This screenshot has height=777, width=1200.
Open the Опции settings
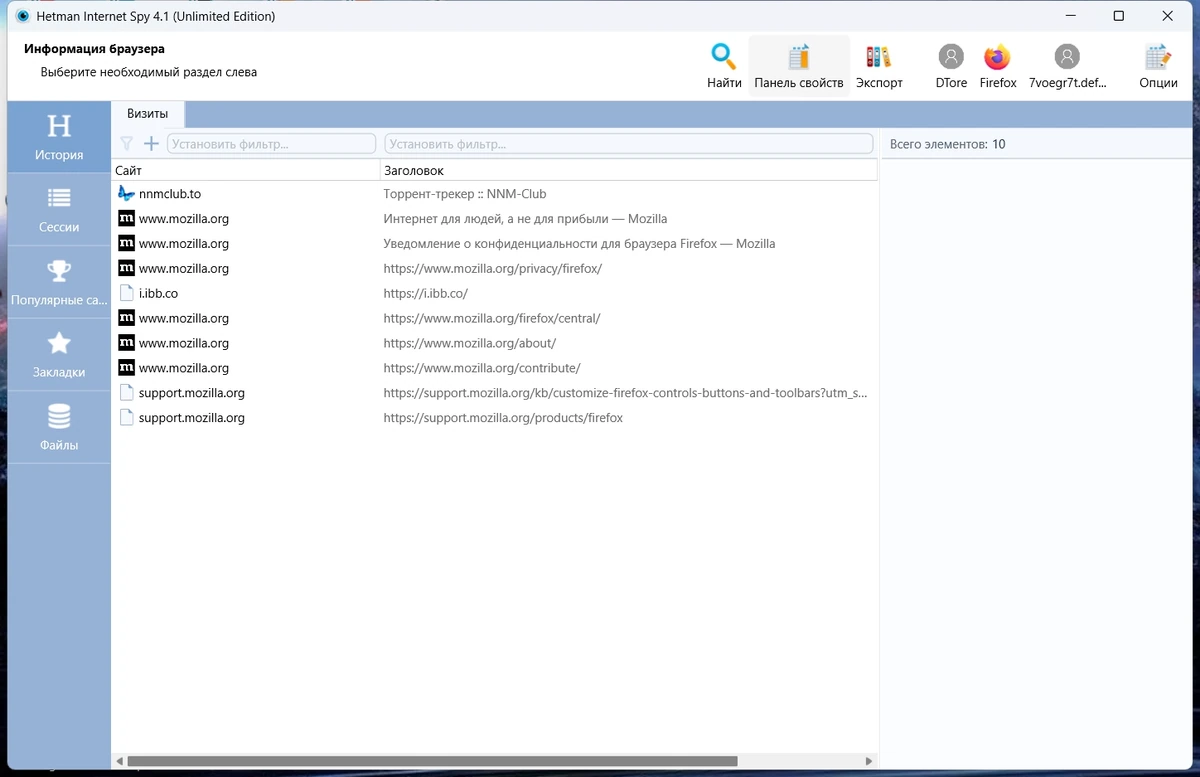(1158, 66)
